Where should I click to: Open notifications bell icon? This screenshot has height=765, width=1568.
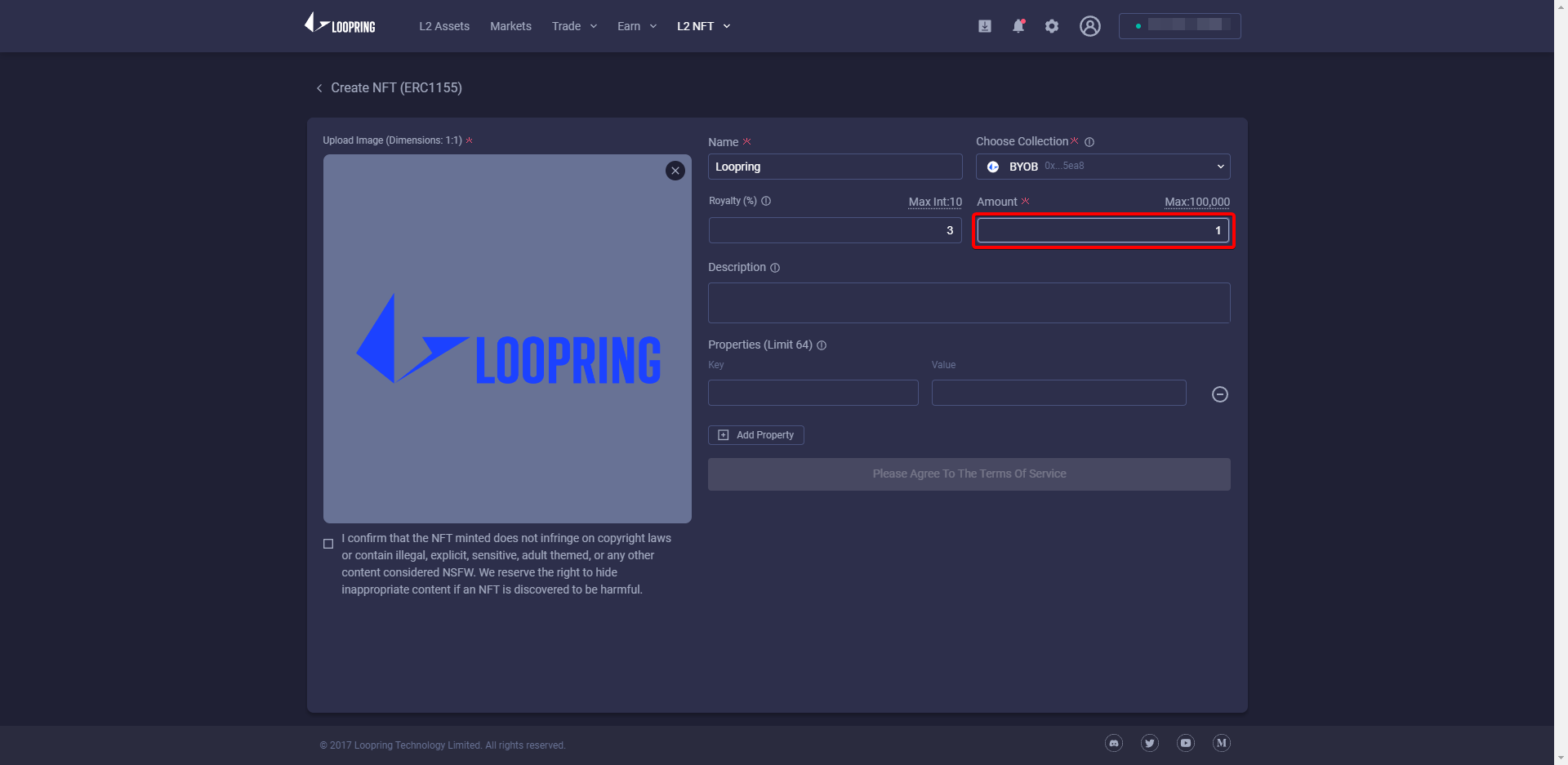pos(1018,26)
